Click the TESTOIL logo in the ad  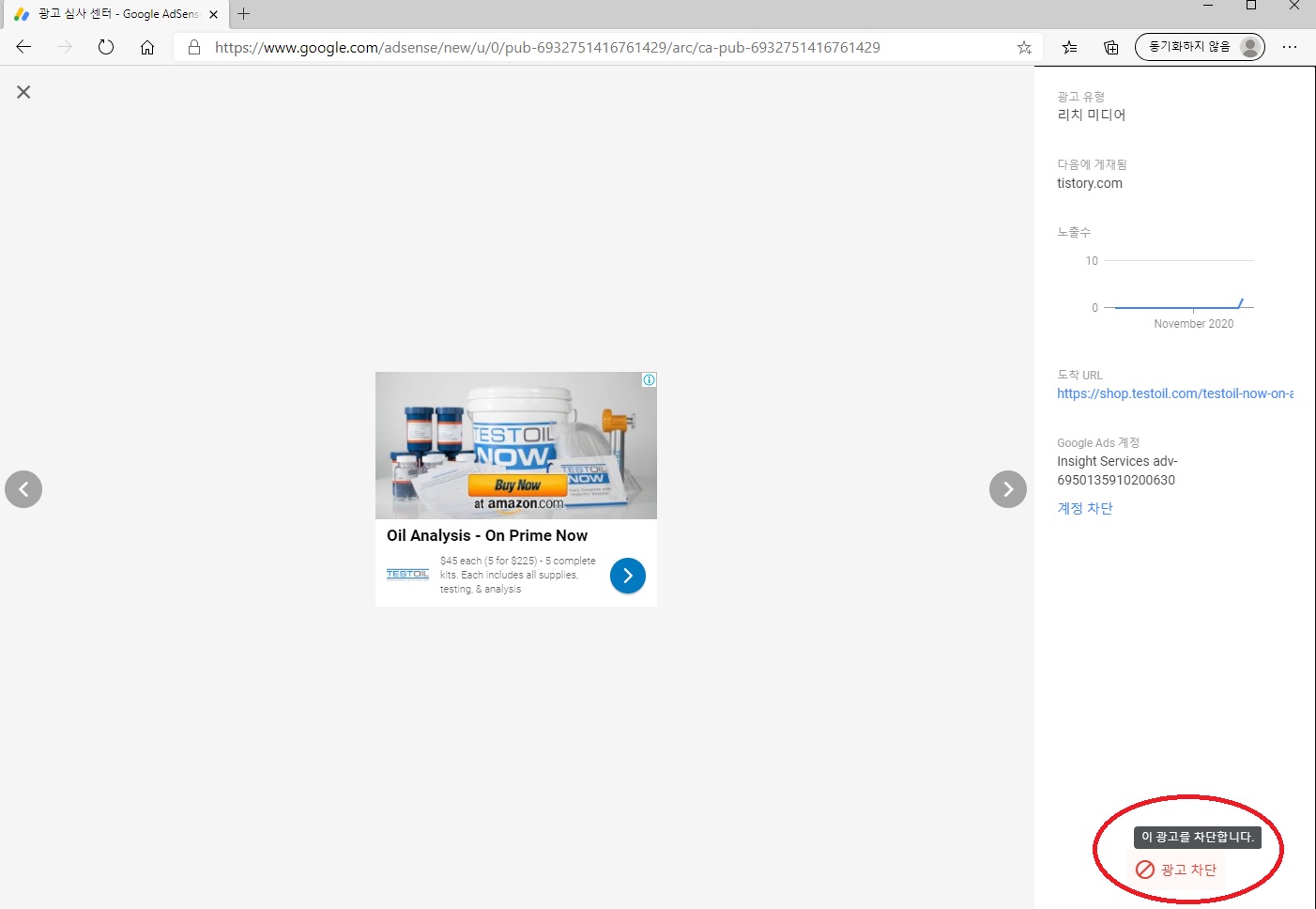(x=407, y=574)
